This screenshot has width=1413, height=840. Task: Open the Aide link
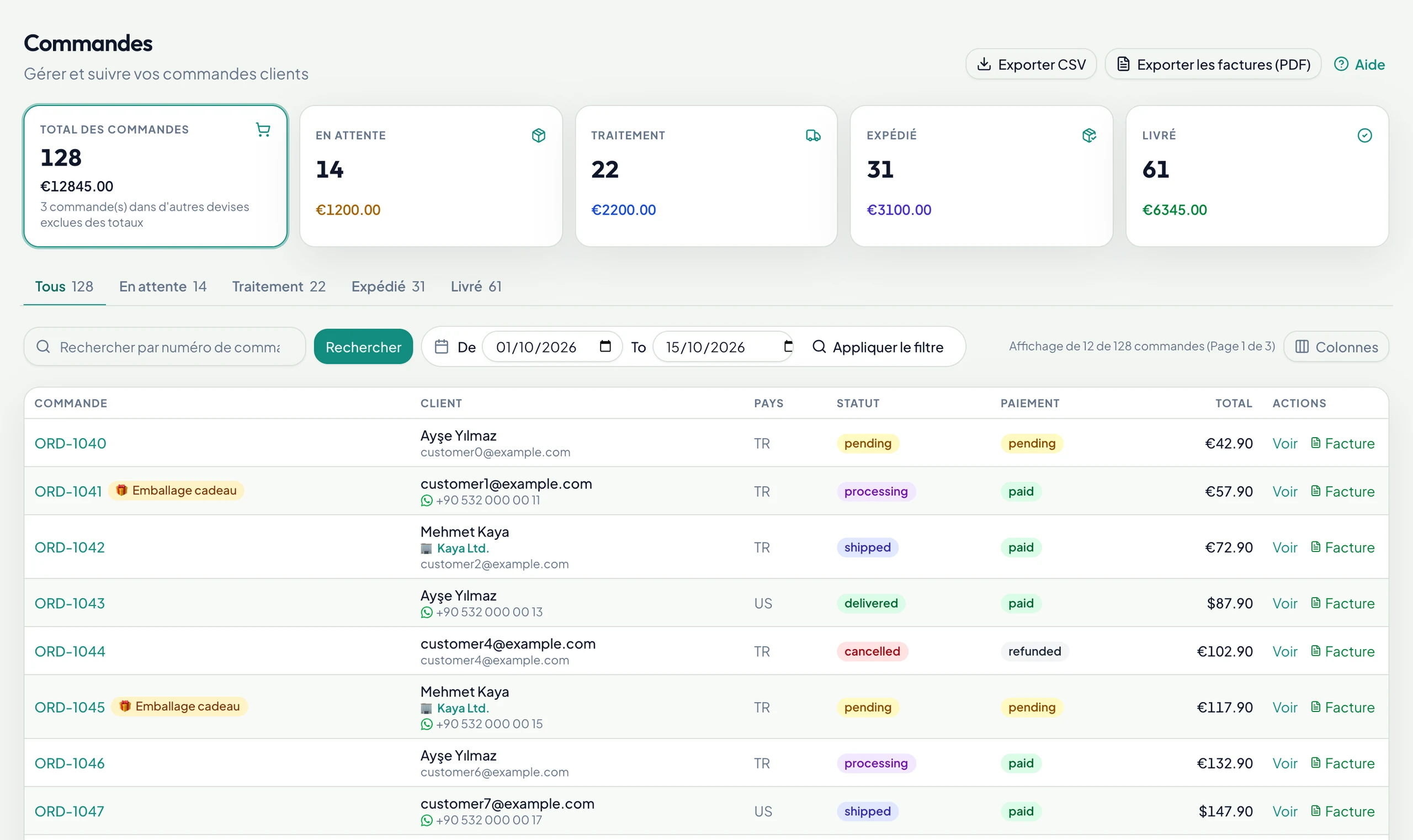coord(1359,64)
